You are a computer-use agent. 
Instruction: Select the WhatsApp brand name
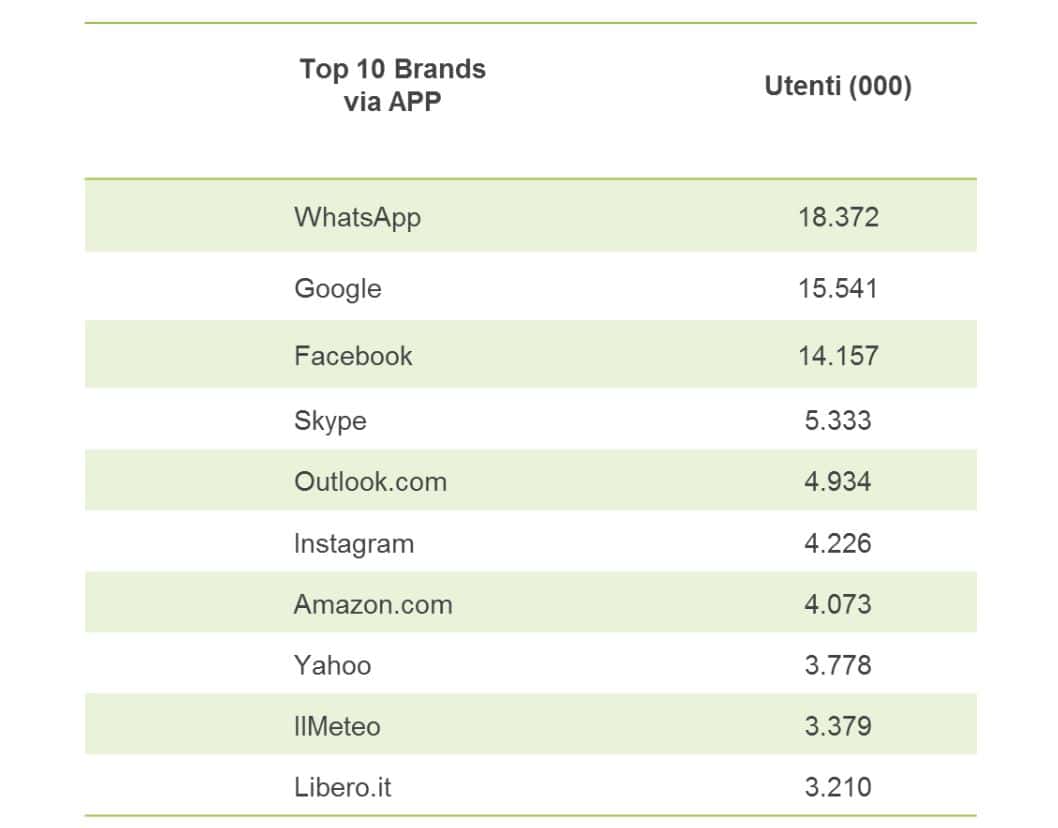[357, 217]
